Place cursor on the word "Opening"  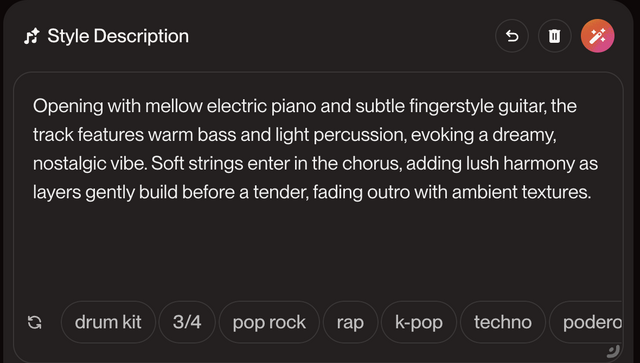68,106
